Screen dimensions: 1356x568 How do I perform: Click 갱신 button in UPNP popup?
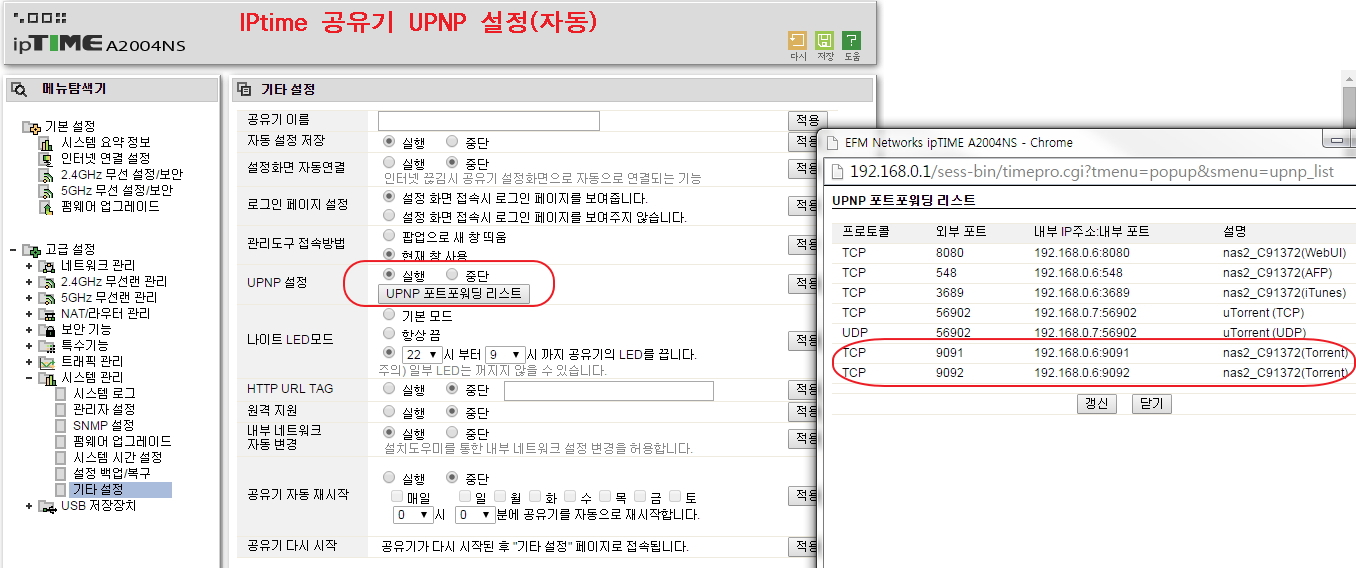[x=1097, y=404]
